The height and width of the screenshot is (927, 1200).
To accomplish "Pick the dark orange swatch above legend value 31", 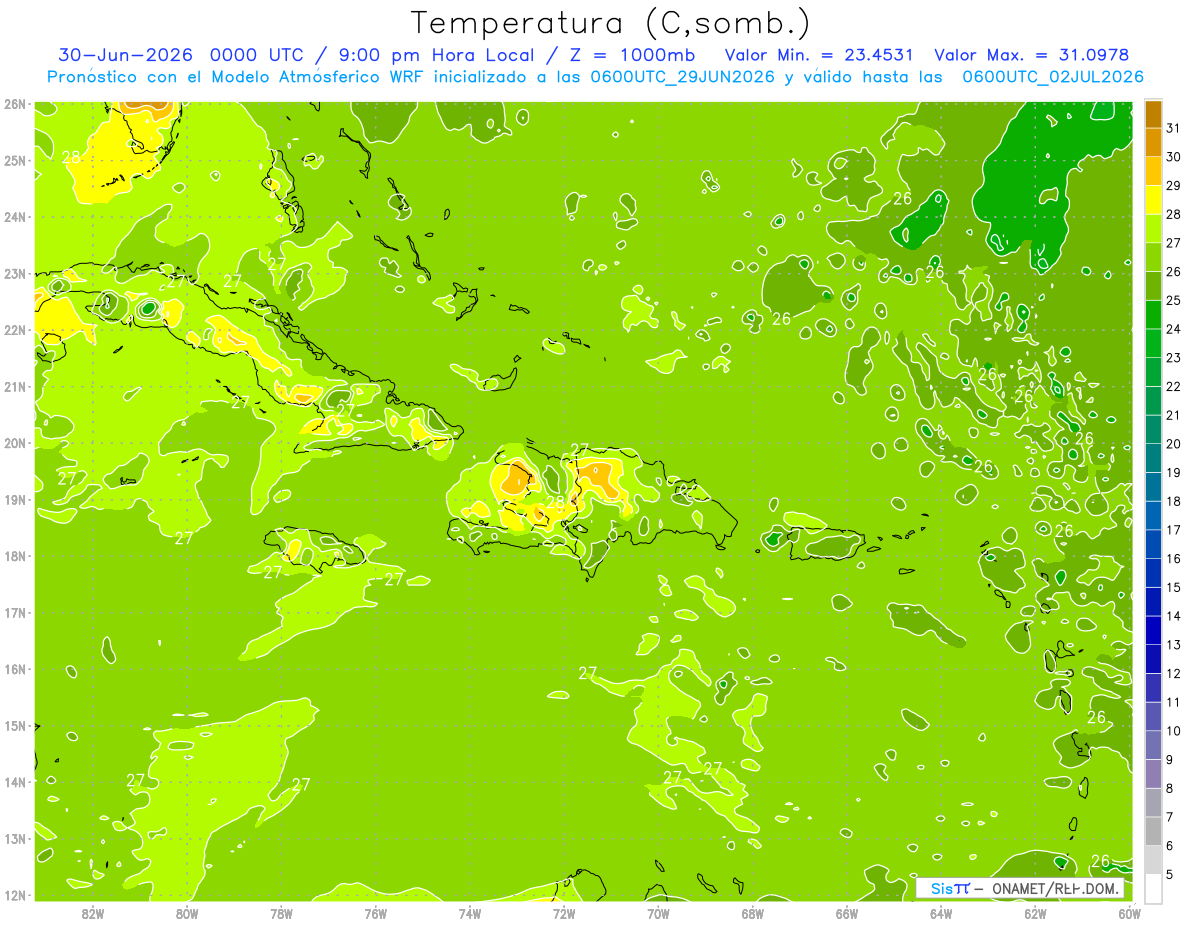I will tap(1153, 113).
